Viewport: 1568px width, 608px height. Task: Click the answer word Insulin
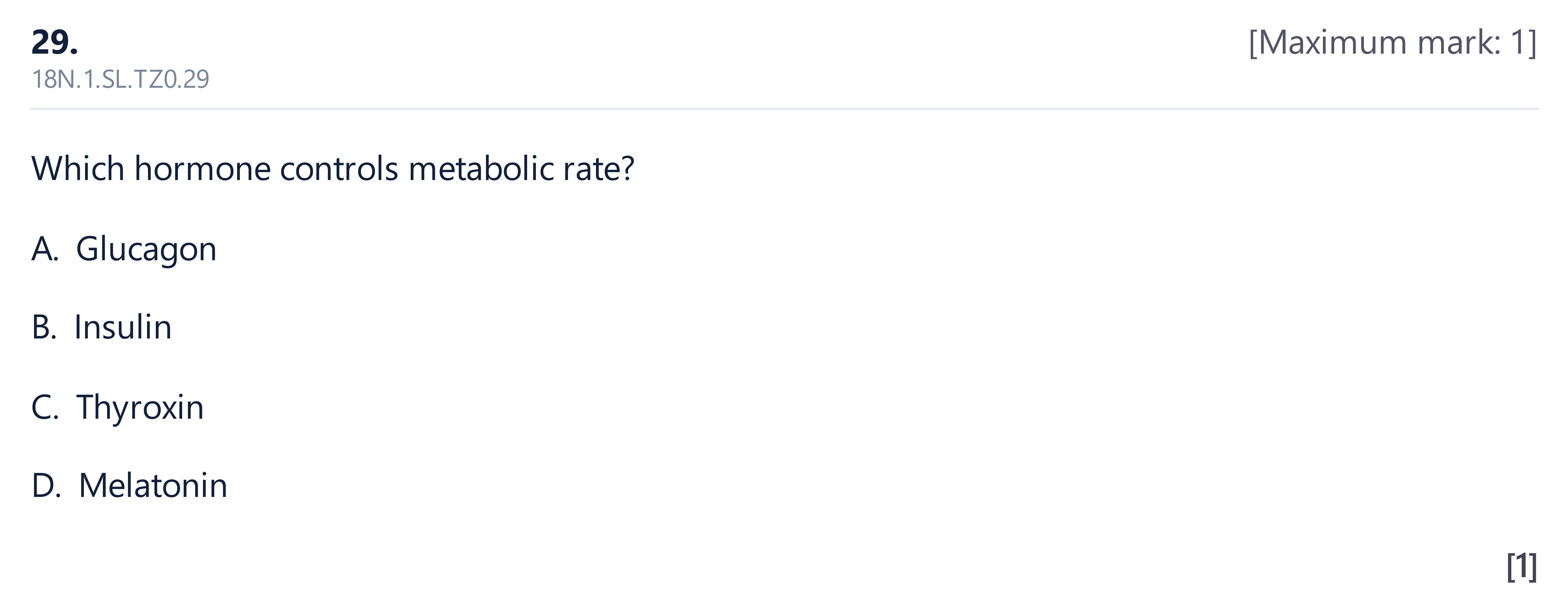tap(123, 327)
